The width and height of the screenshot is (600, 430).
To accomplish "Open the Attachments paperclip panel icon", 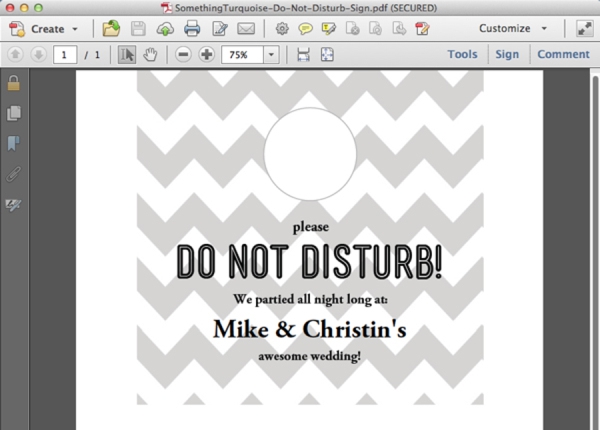I will pos(13,174).
